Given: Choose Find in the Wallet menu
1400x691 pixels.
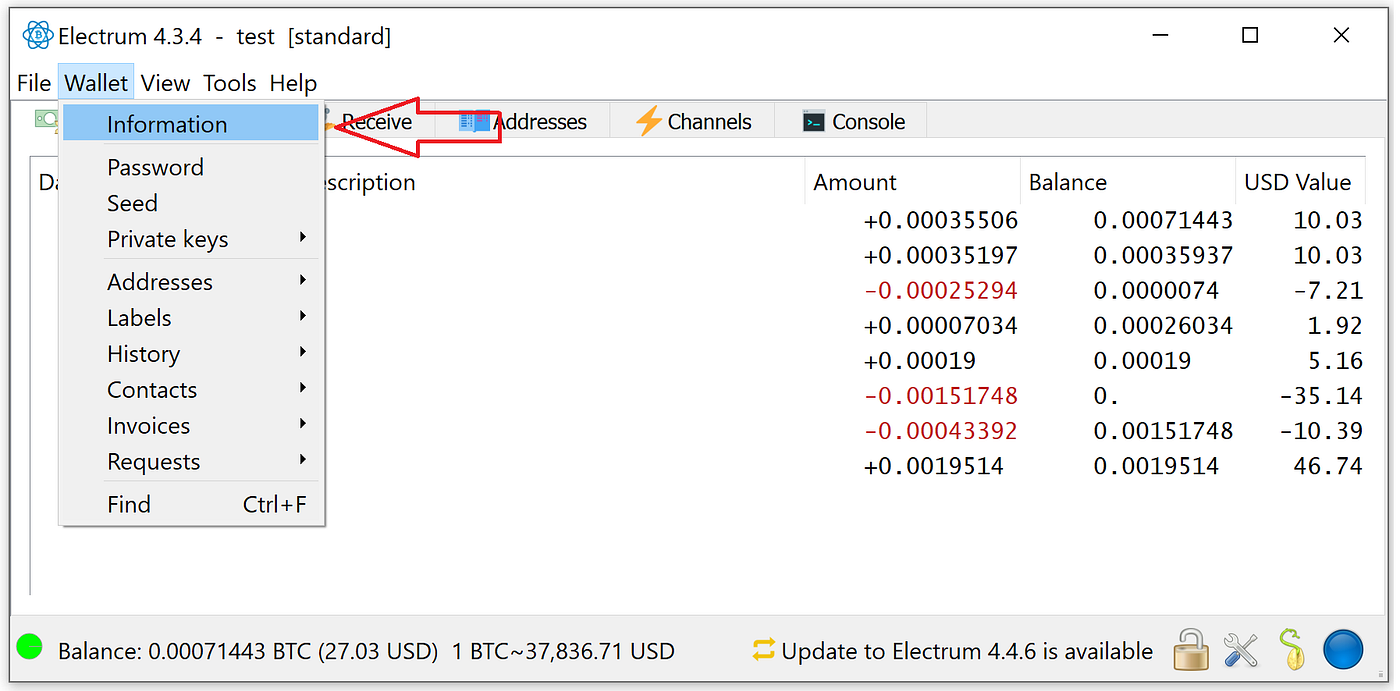Looking at the screenshot, I should (191, 505).
